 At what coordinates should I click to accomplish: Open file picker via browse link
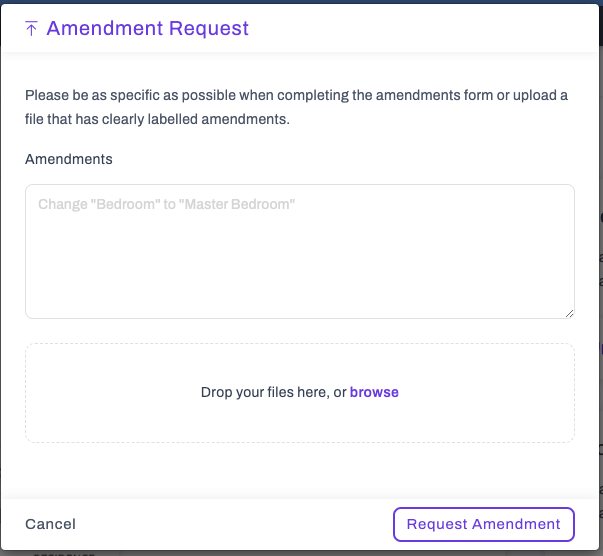(374, 392)
